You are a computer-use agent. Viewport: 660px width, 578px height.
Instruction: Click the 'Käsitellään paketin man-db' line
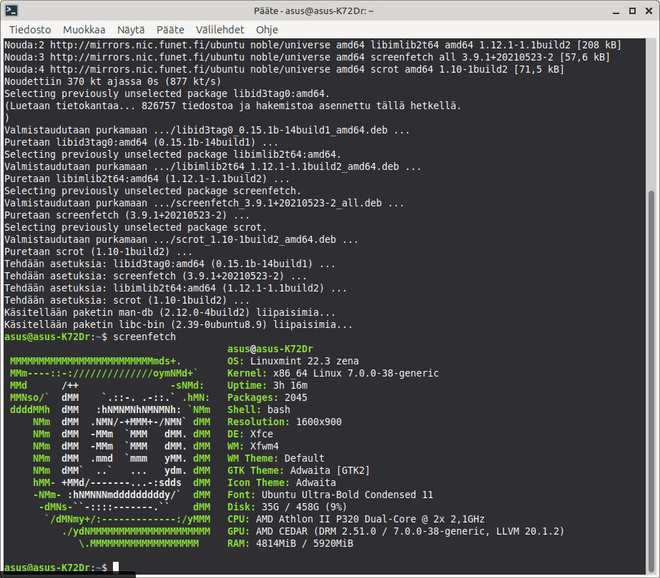170,313
